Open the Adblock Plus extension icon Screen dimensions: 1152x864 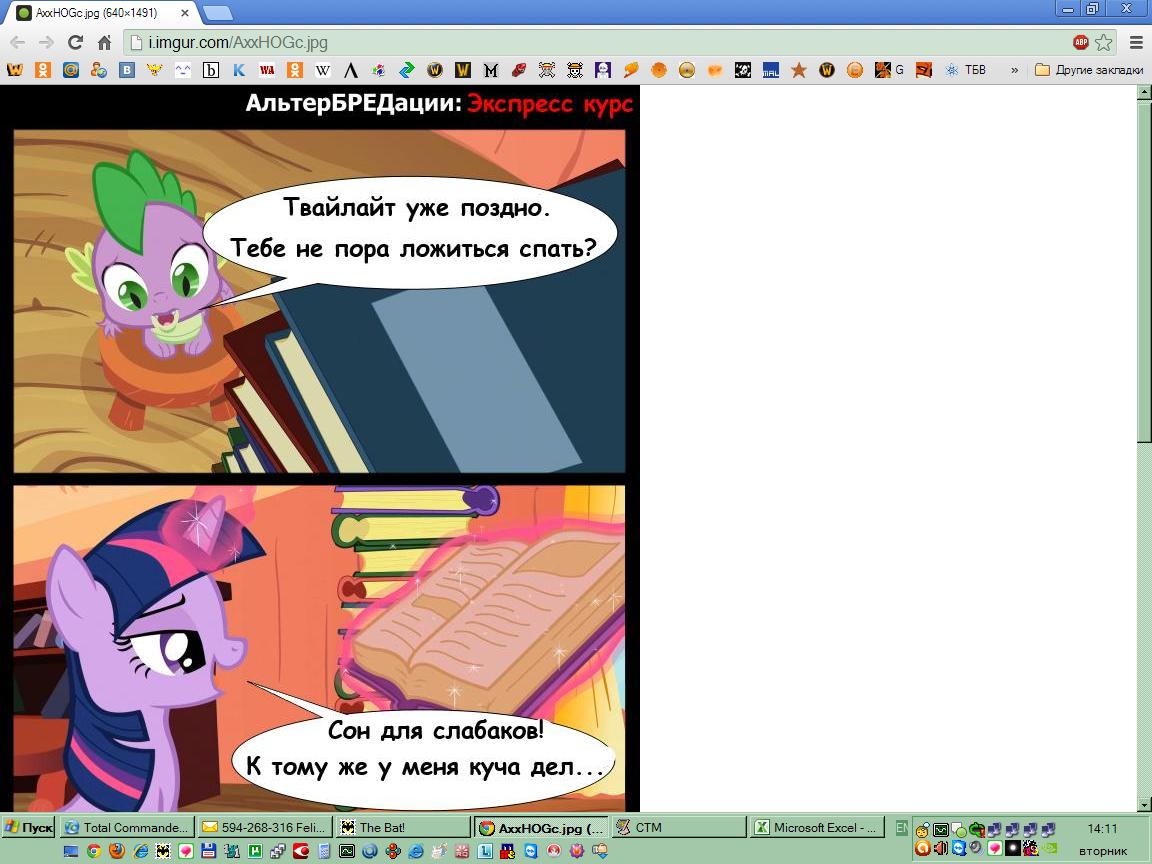click(1081, 42)
